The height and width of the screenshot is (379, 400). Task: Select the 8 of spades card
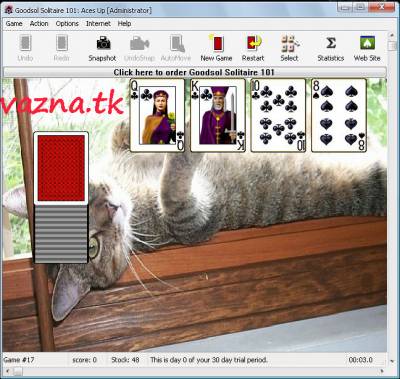click(x=339, y=115)
